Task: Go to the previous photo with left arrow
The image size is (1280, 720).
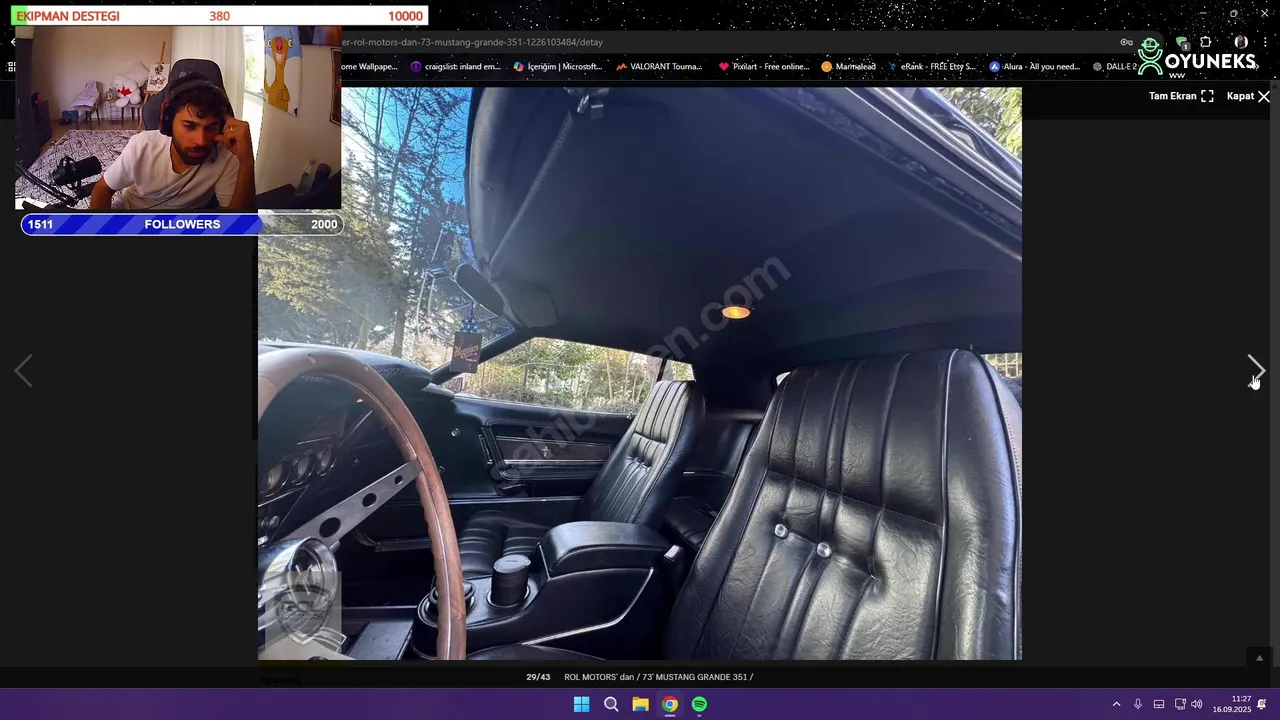Action: coord(23,371)
